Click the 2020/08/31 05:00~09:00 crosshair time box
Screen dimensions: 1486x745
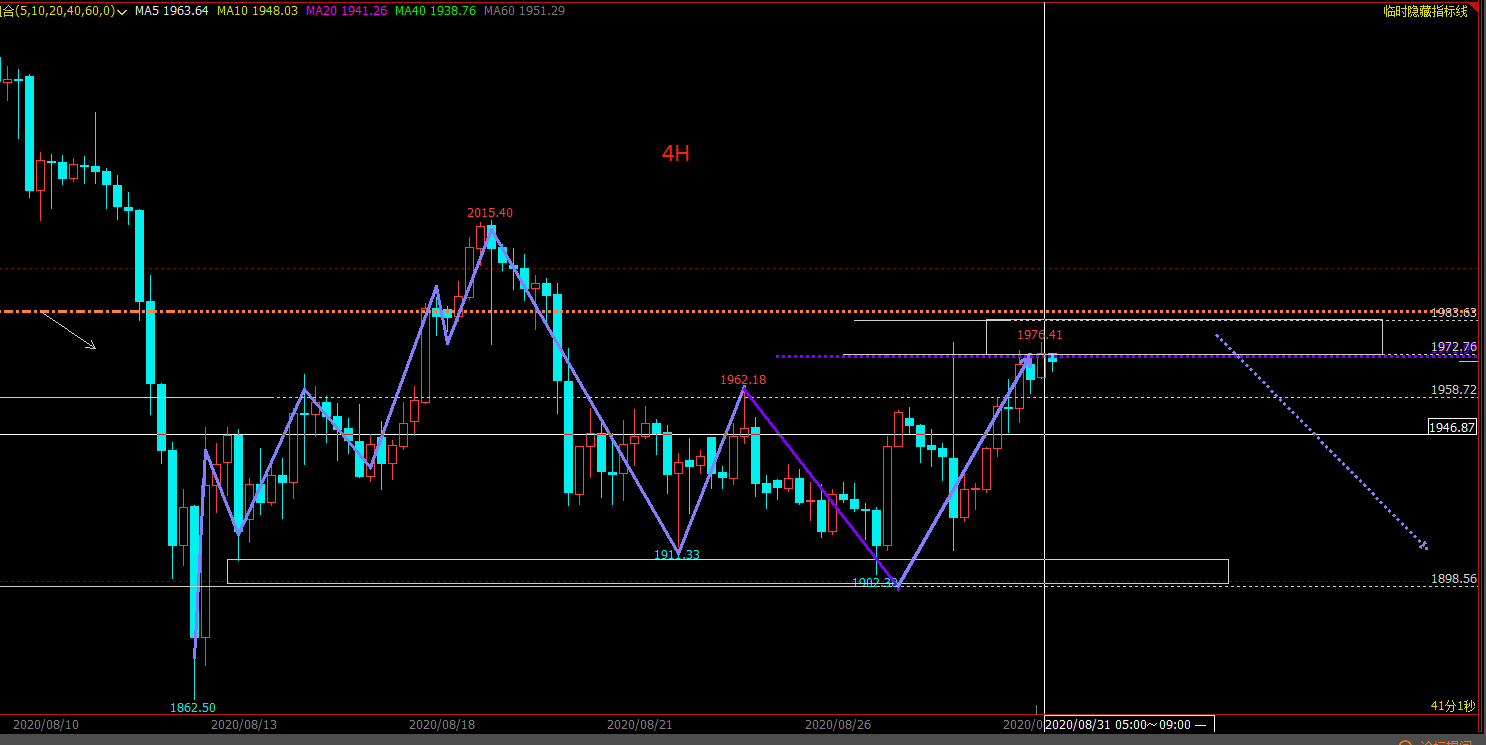point(1129,724)
